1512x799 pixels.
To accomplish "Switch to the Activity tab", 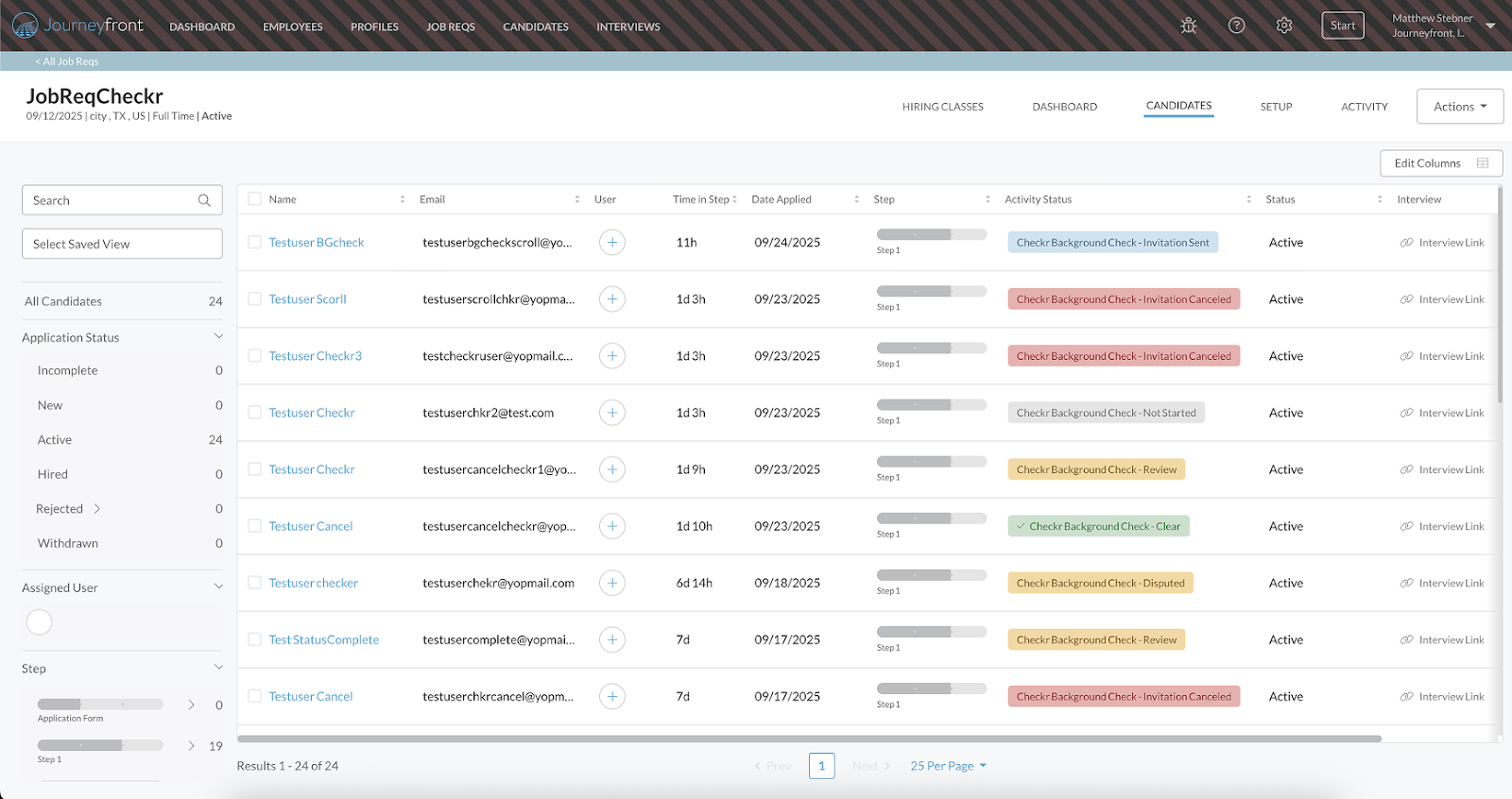I will click(x=1365, y=107).
